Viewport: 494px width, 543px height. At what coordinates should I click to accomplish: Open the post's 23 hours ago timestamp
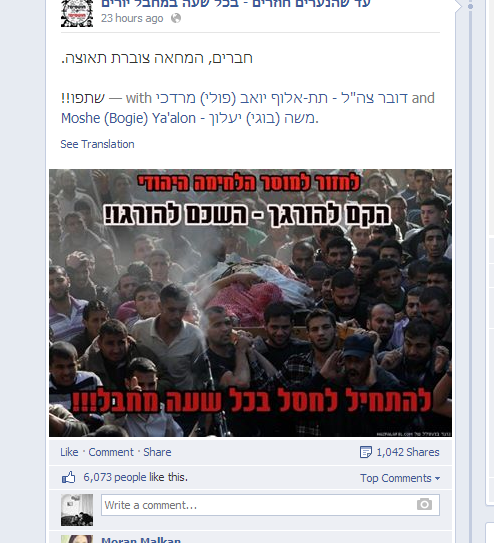tap(132, 18)
